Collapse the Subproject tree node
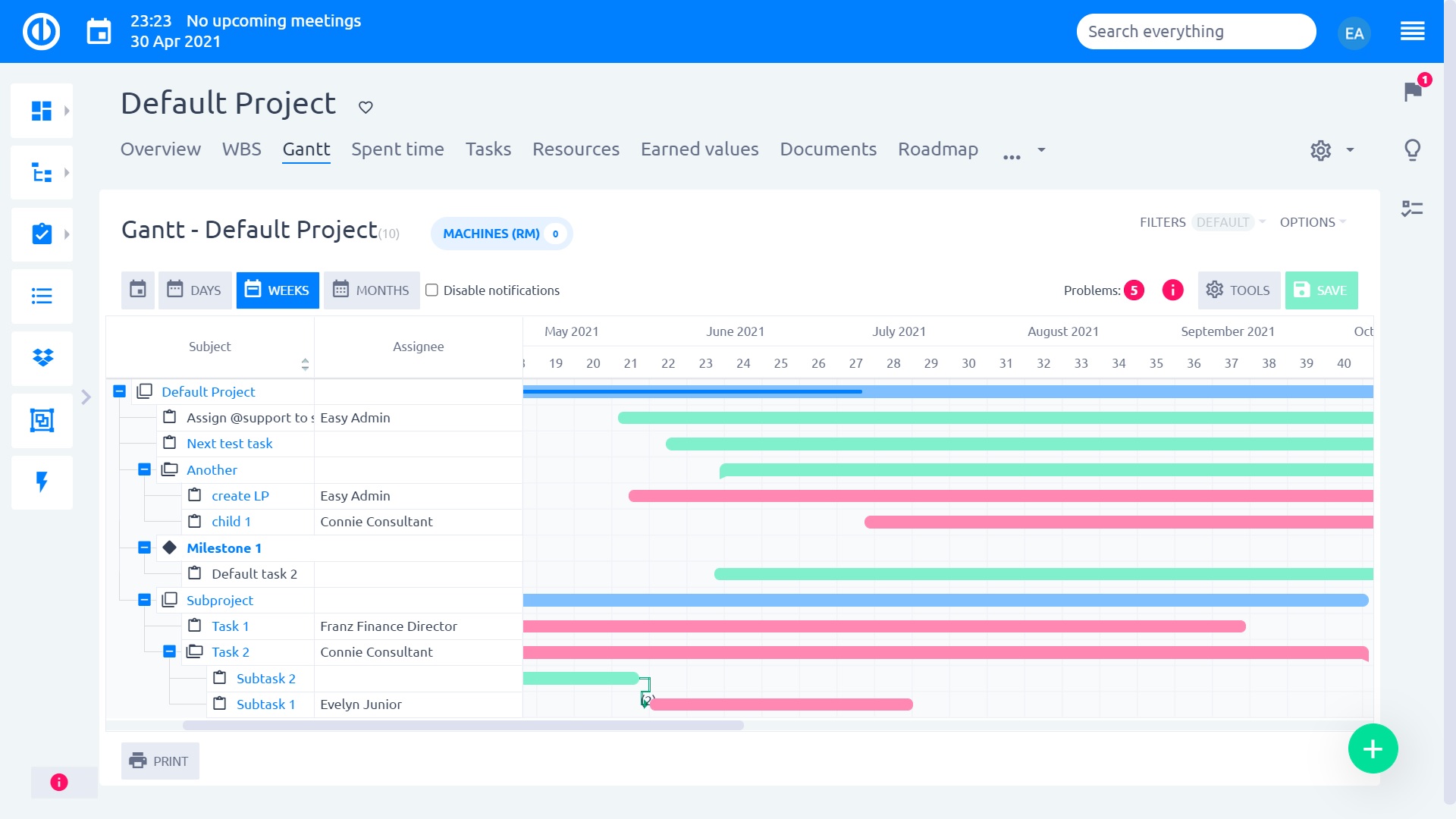Image resolution: width=1456 pixels, height=819 pixels. pos(144,600)
